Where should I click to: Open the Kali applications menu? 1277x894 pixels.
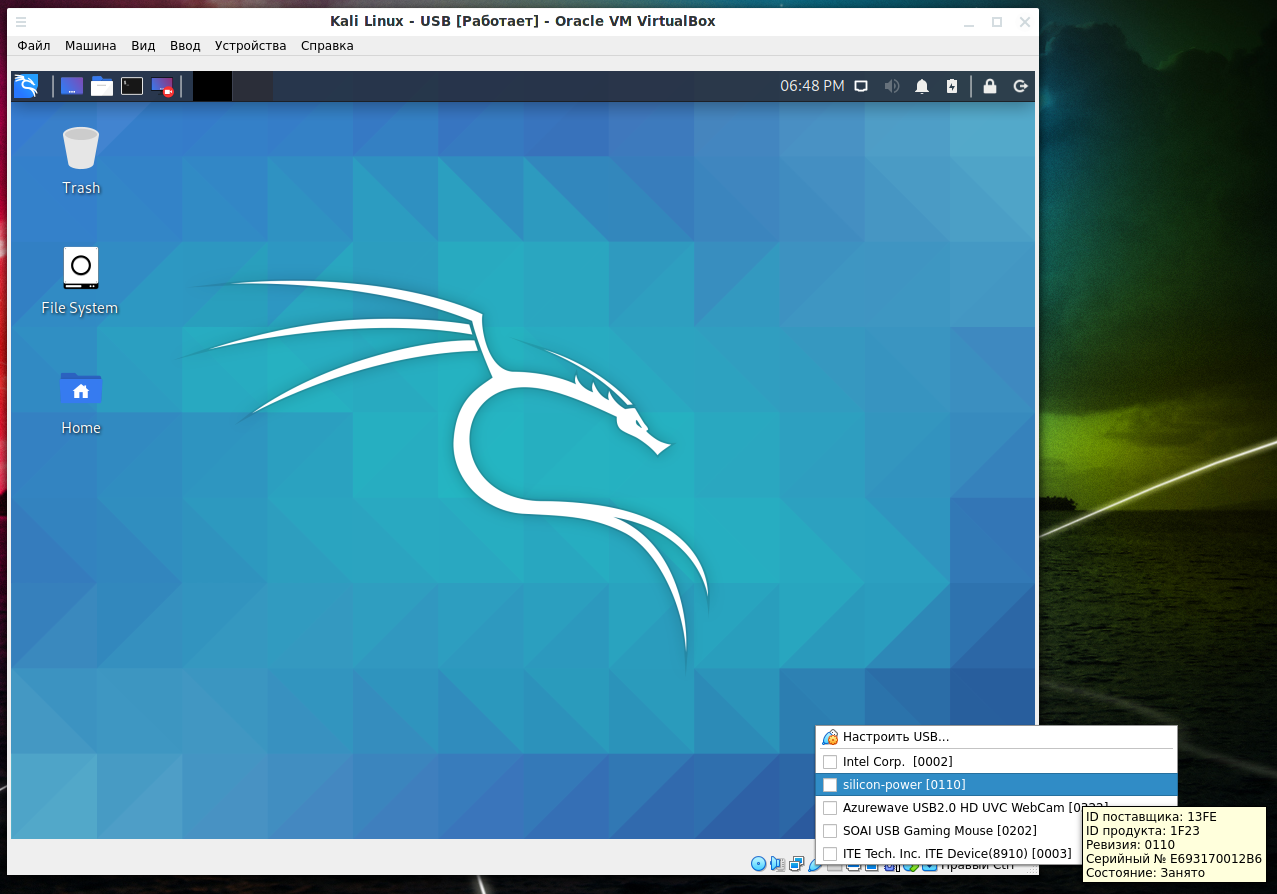pos(25,86)
